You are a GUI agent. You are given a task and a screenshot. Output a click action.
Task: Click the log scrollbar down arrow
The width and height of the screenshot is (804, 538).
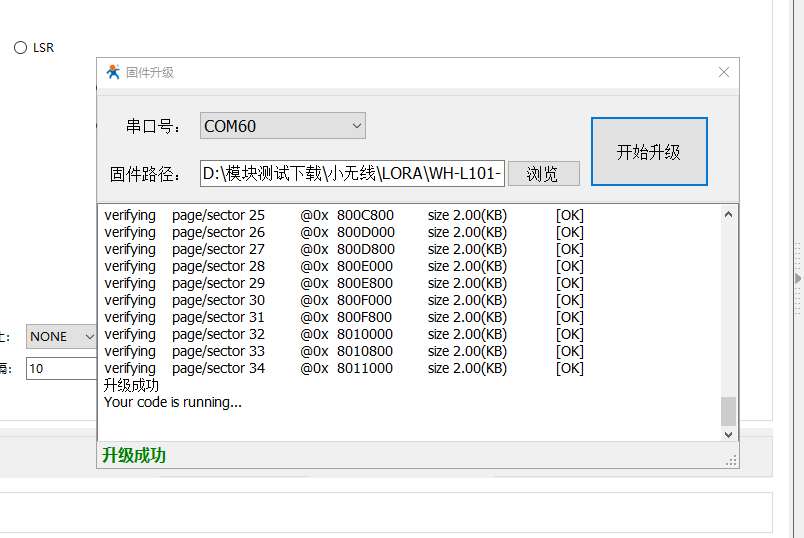click(728, 434)
